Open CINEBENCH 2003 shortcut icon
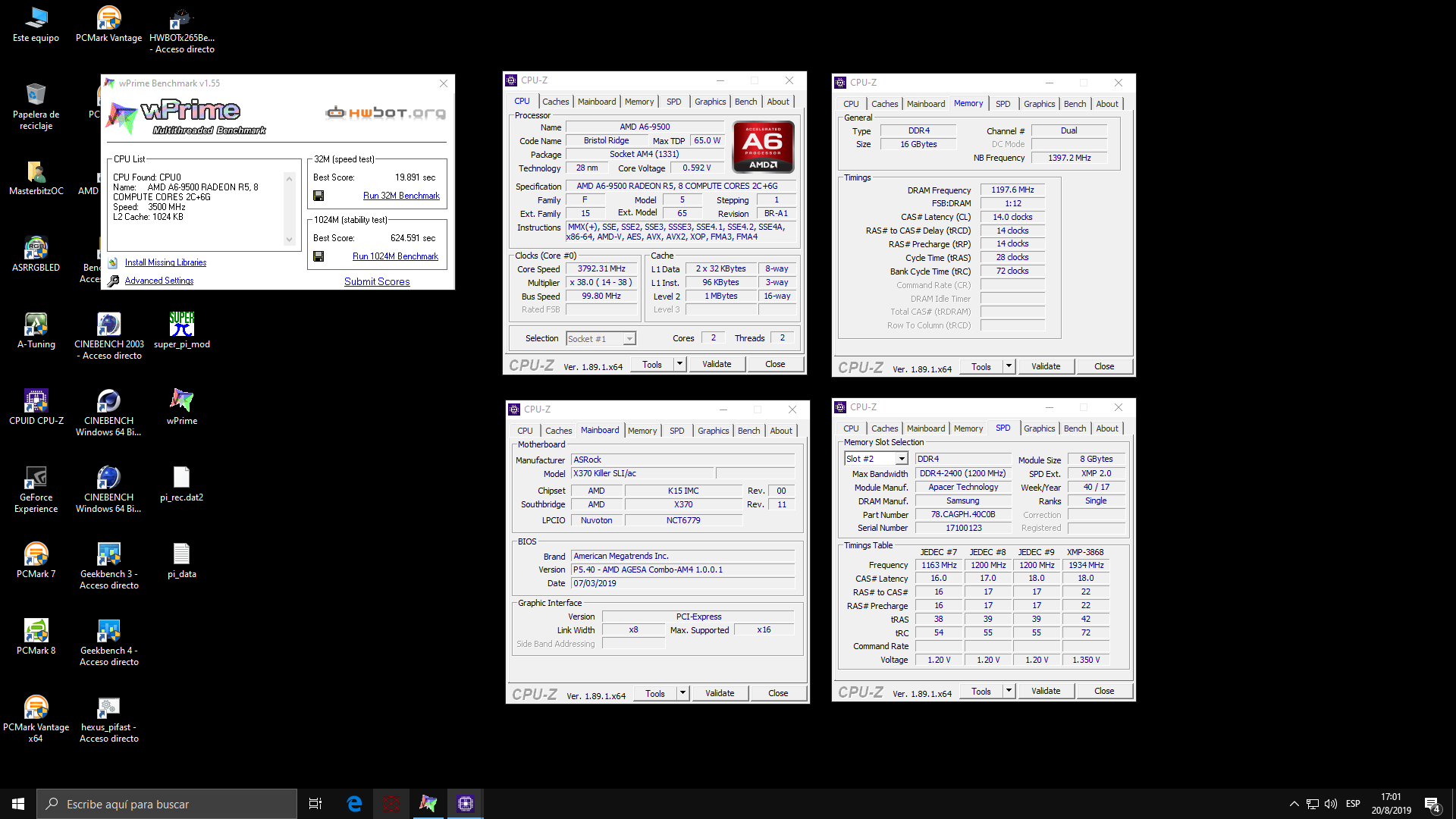Image resolution: width=1456 pixels, height=819 pixels. click(x=109, y=337)
